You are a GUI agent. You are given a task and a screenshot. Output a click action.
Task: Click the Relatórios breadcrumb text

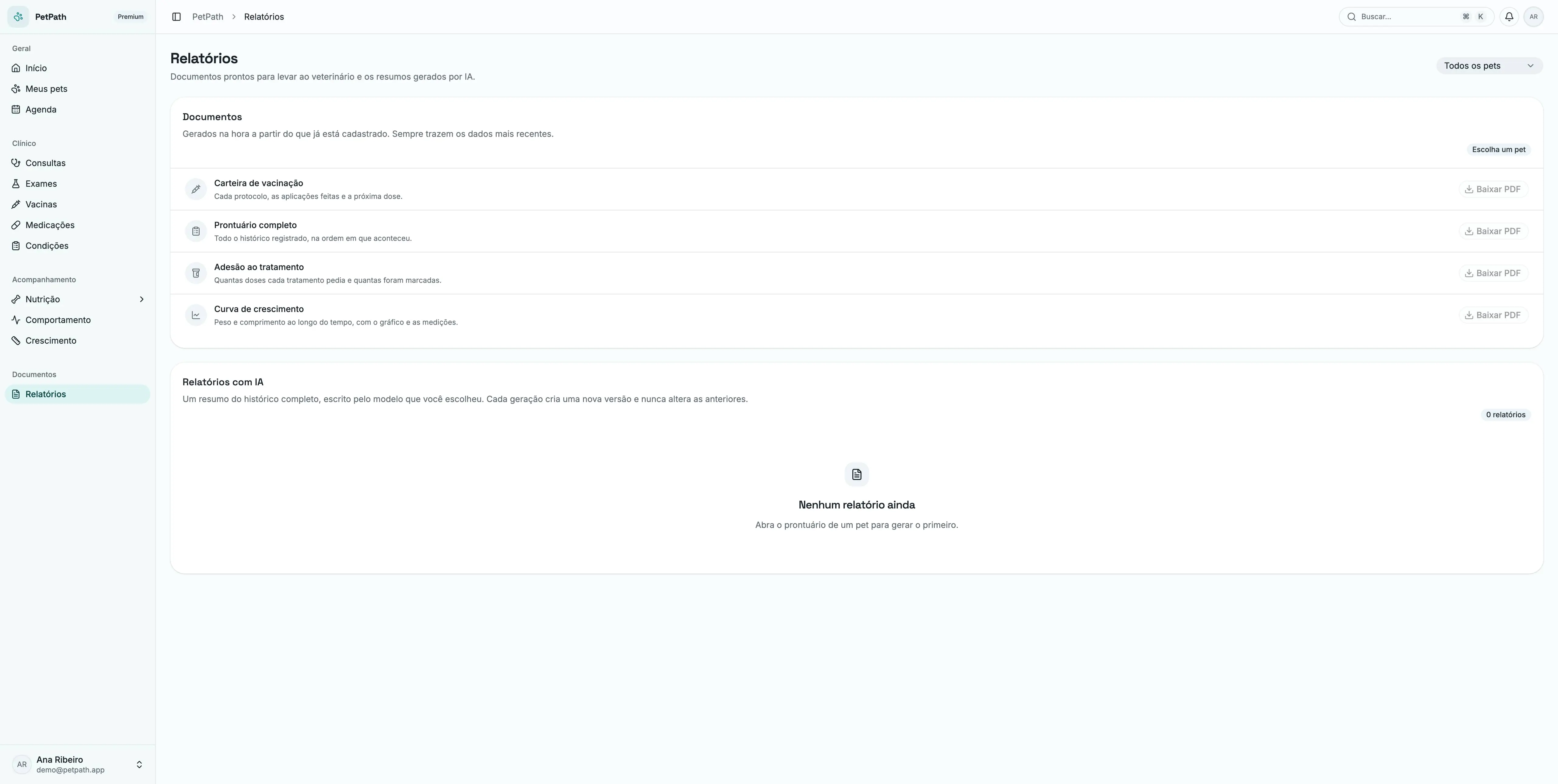click(264, 17)
